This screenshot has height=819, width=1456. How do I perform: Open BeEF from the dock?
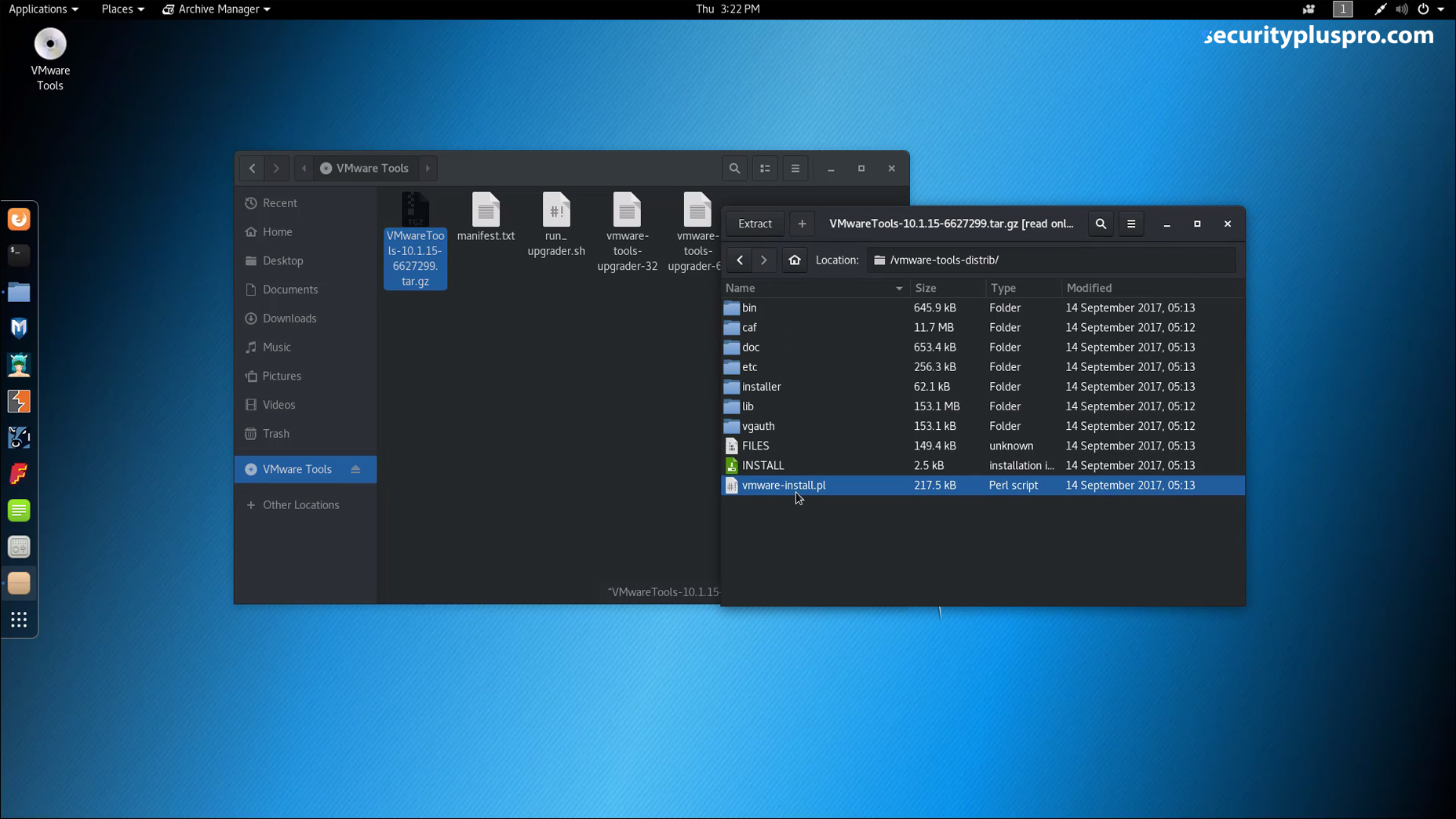tap(19, 365)
